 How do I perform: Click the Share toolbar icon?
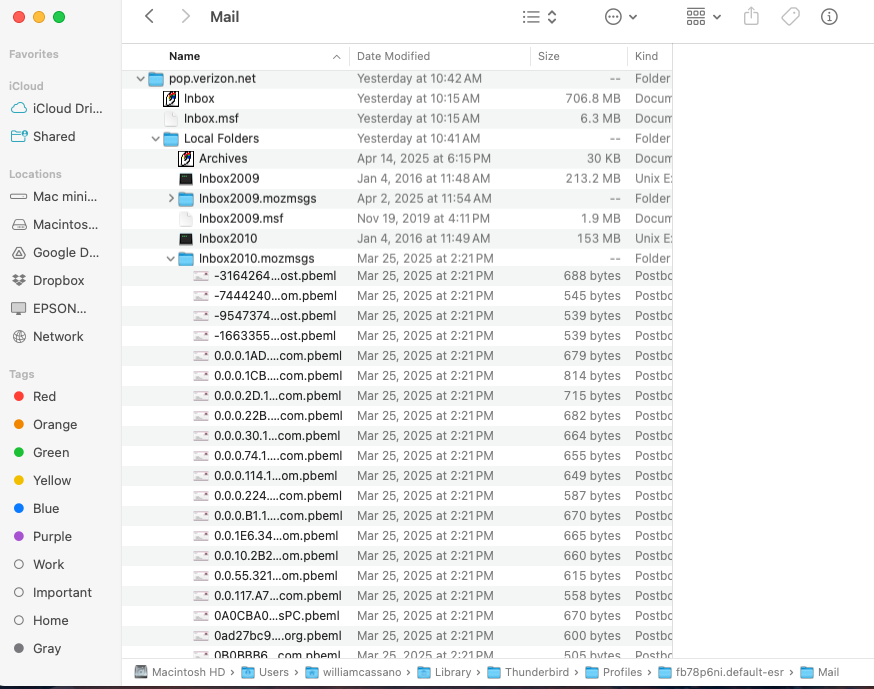(x=751, y=17)
